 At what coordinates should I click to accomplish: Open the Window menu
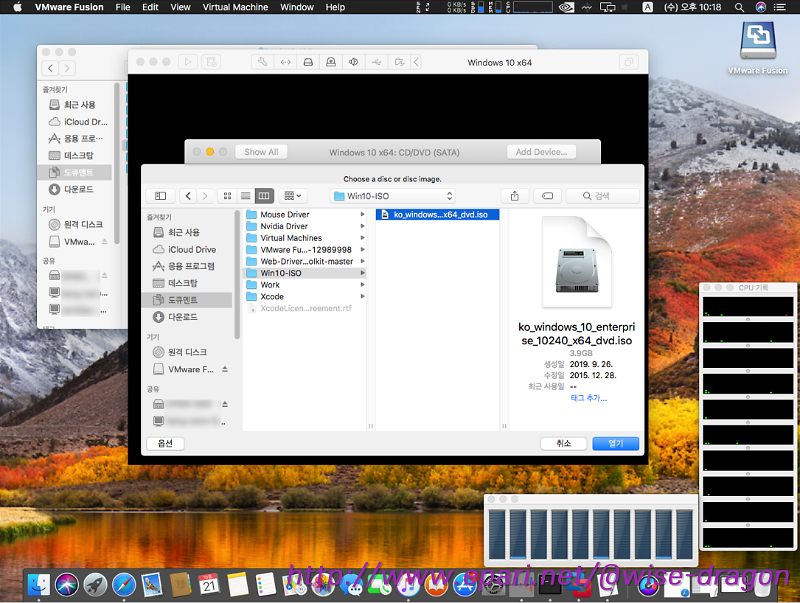click(297, 7)
